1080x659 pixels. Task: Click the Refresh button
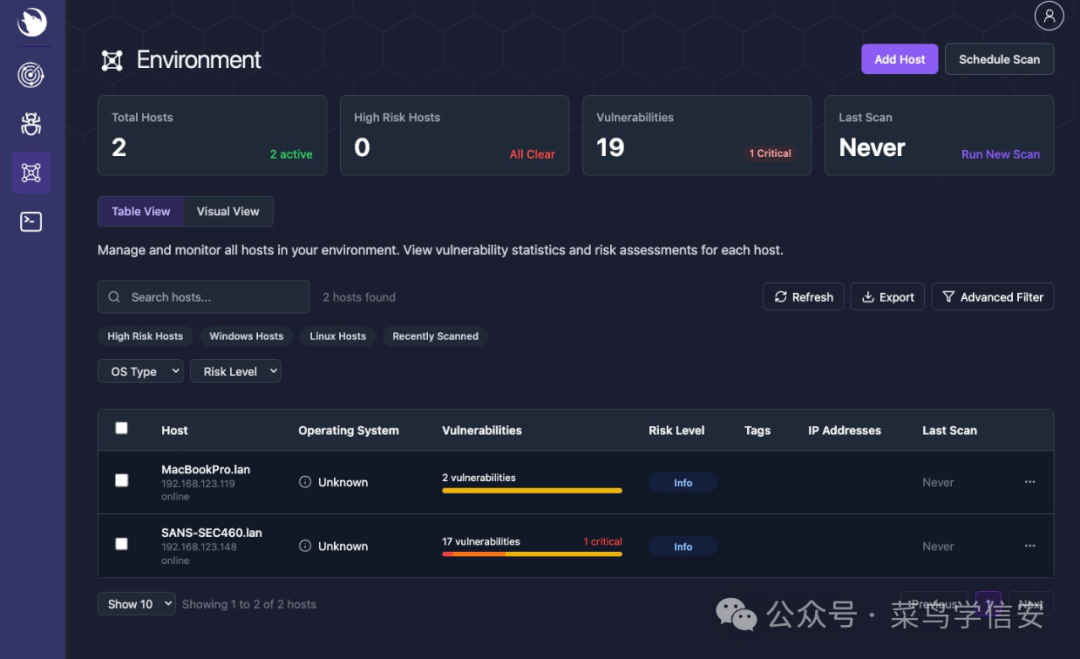803,297
